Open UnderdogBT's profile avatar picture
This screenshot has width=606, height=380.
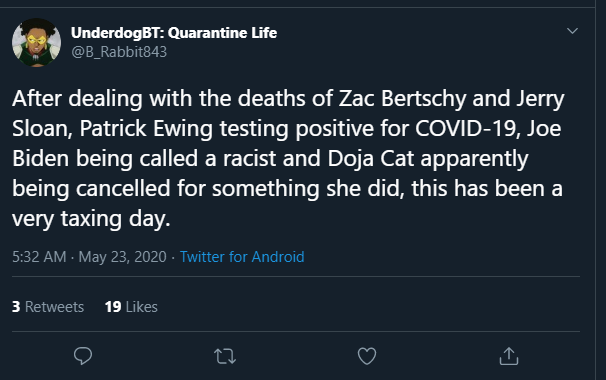[x=36, y=43]
